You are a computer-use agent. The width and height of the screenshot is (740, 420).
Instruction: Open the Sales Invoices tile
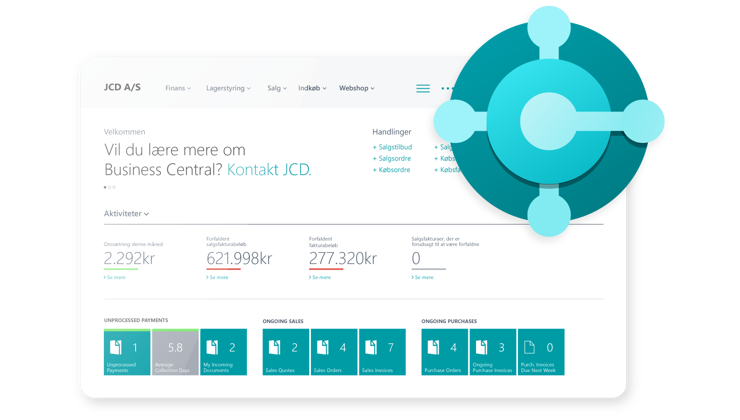[x=381, y=352]
